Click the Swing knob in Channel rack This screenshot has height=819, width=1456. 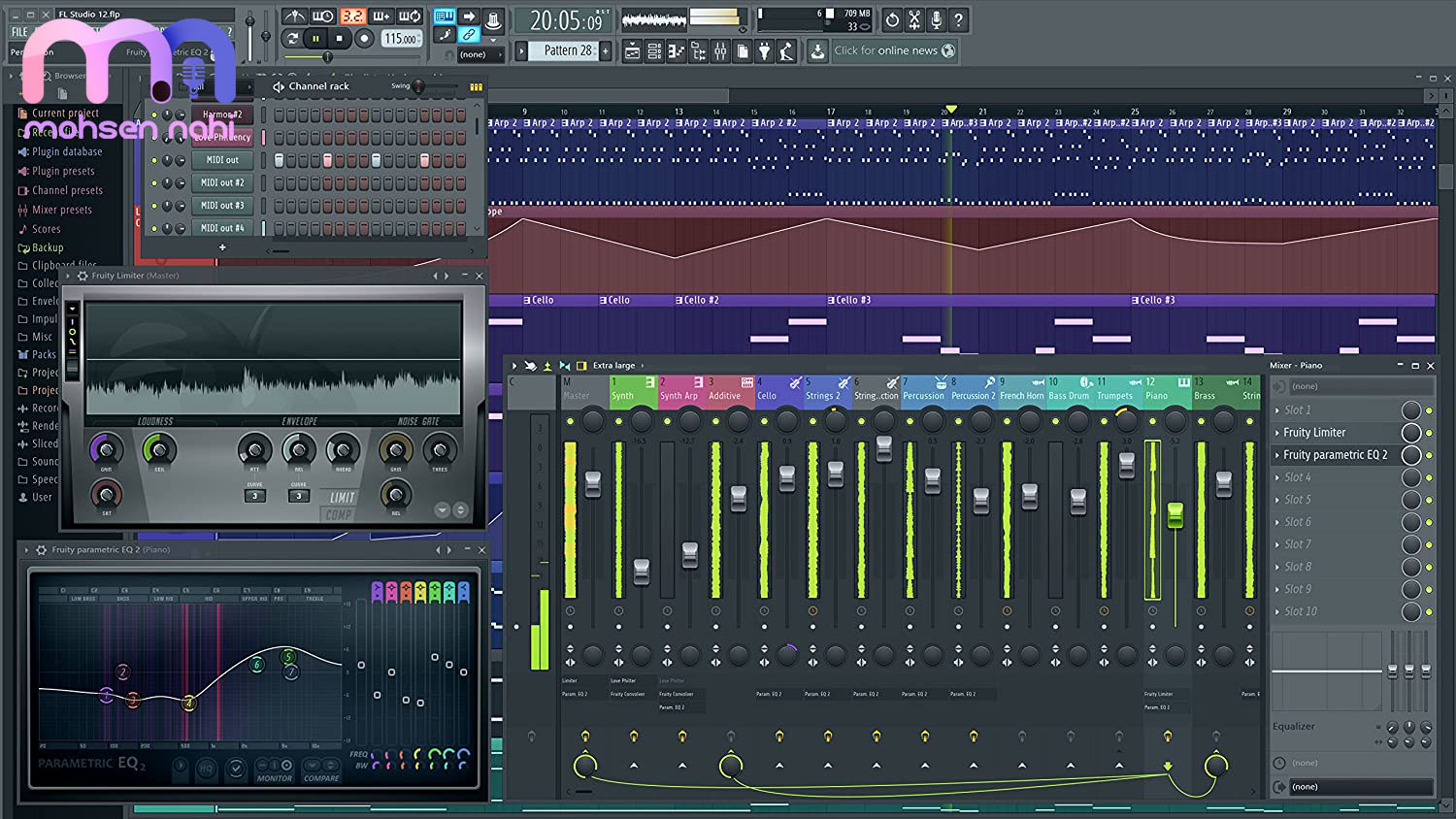coord(419,86)
